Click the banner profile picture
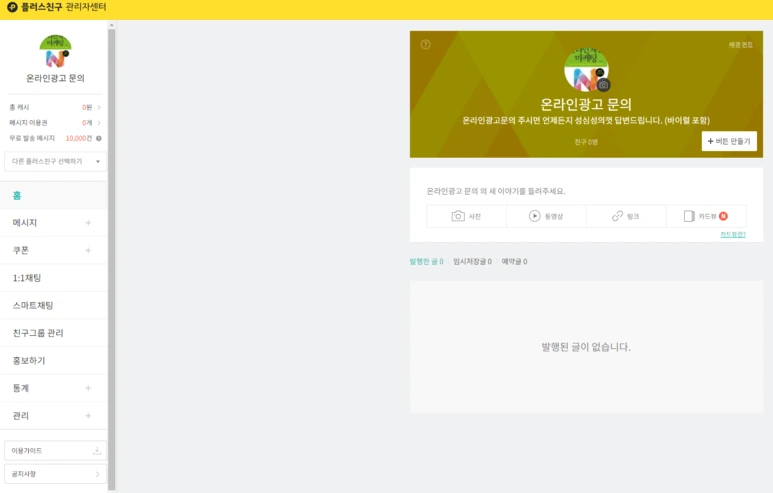The height and width of the screenshot is (493, 773). [x=586, y=70]
